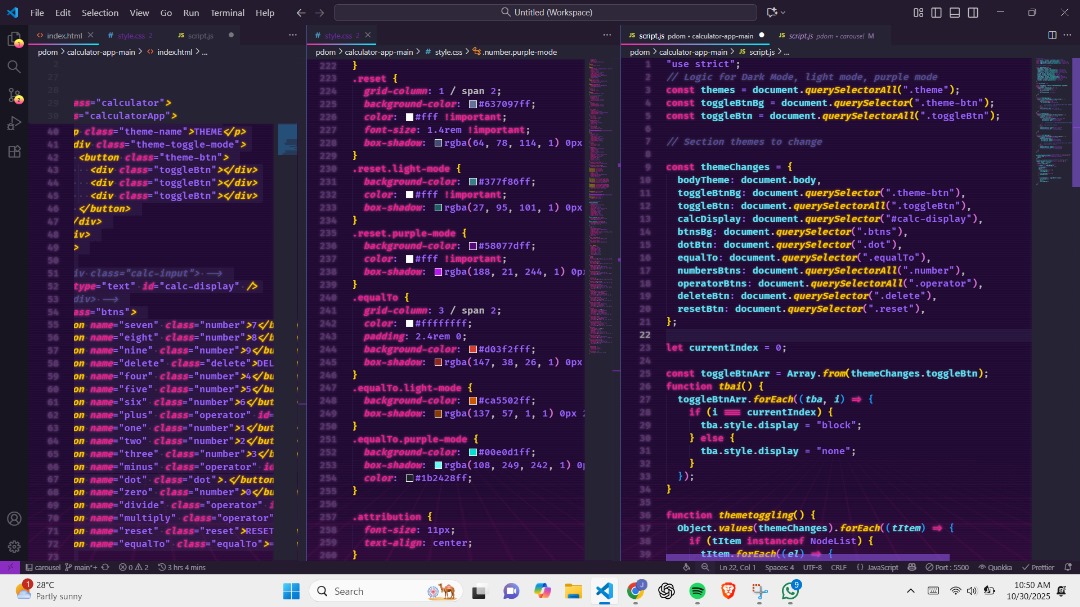Screen dimensions: 1080x607
Task: Open more actions in right editor group
Action: tap(1068, 35)
